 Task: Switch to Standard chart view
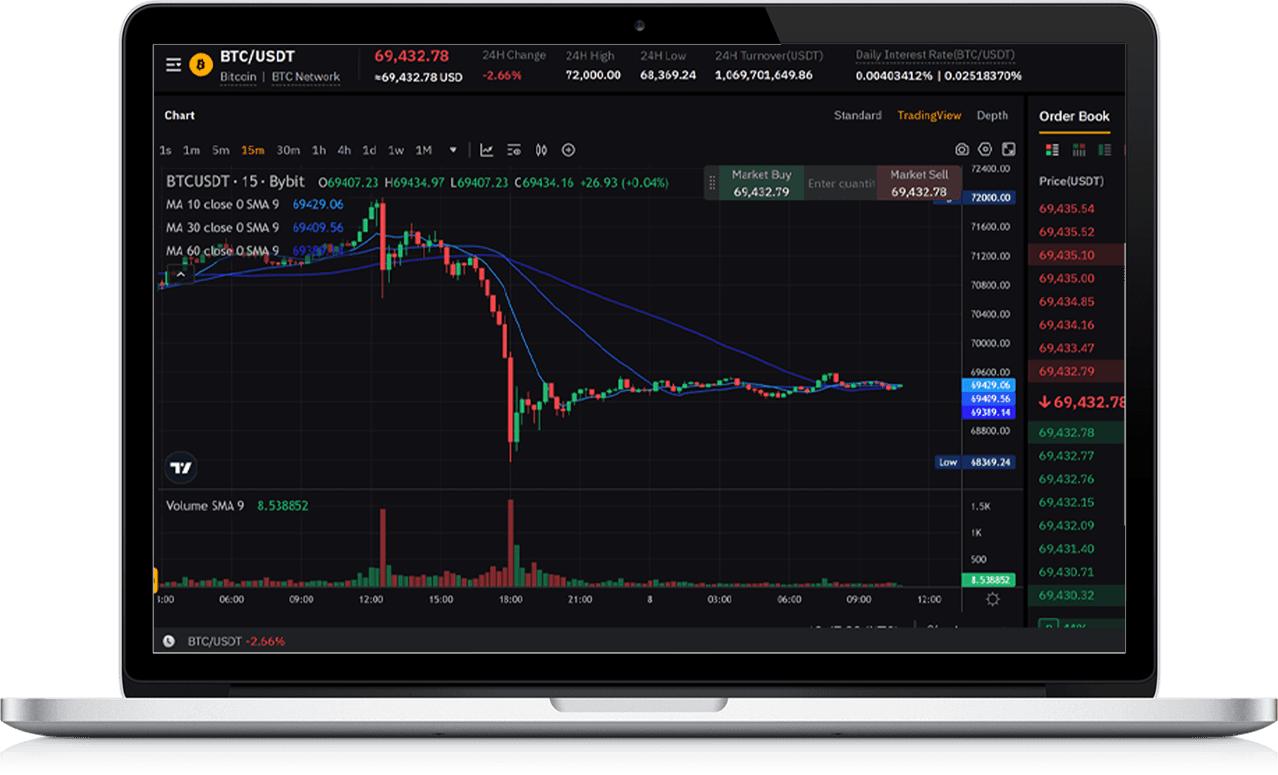coord(858,116)
